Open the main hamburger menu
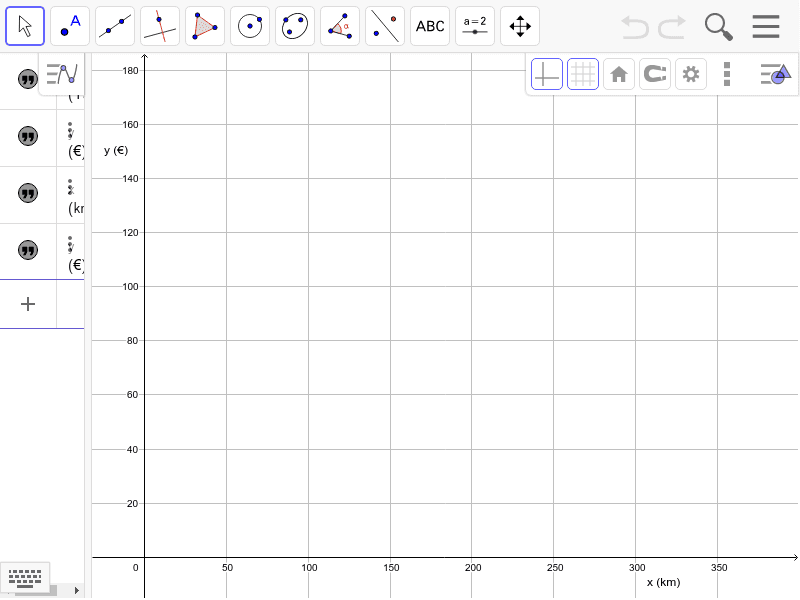 pyautogui.click(x=766, y=27)
